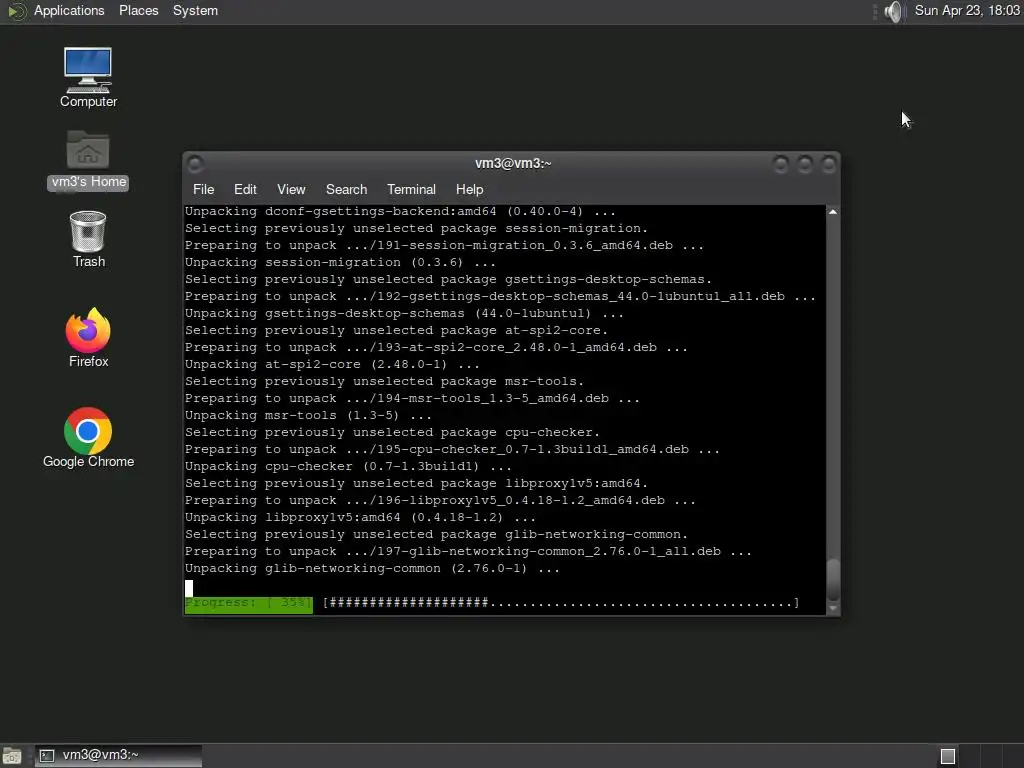1024x768 pixels.
Task: Minimize the terminal window
Action: [780, 164]
